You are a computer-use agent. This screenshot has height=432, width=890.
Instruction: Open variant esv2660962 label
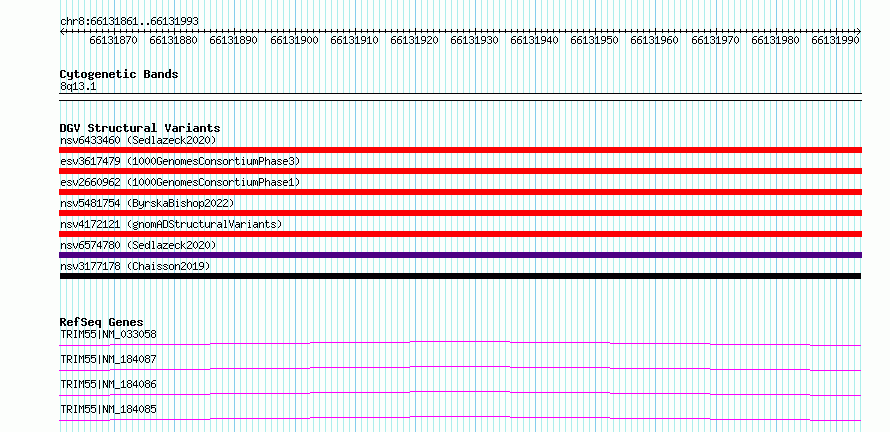[x=180, y=182]
